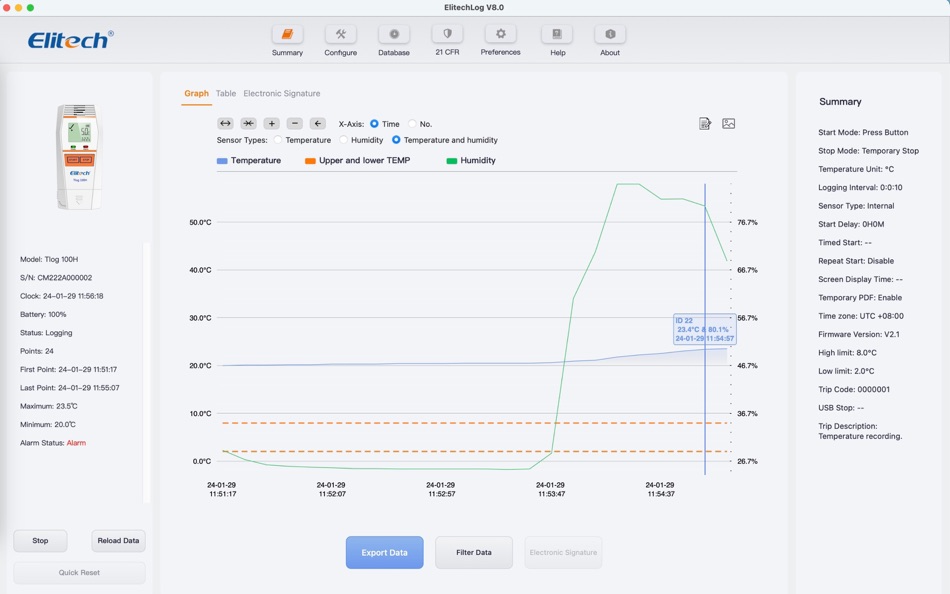Click the Start Mode: Press Button text
950x594 pixels.
(x=863, y=132)
